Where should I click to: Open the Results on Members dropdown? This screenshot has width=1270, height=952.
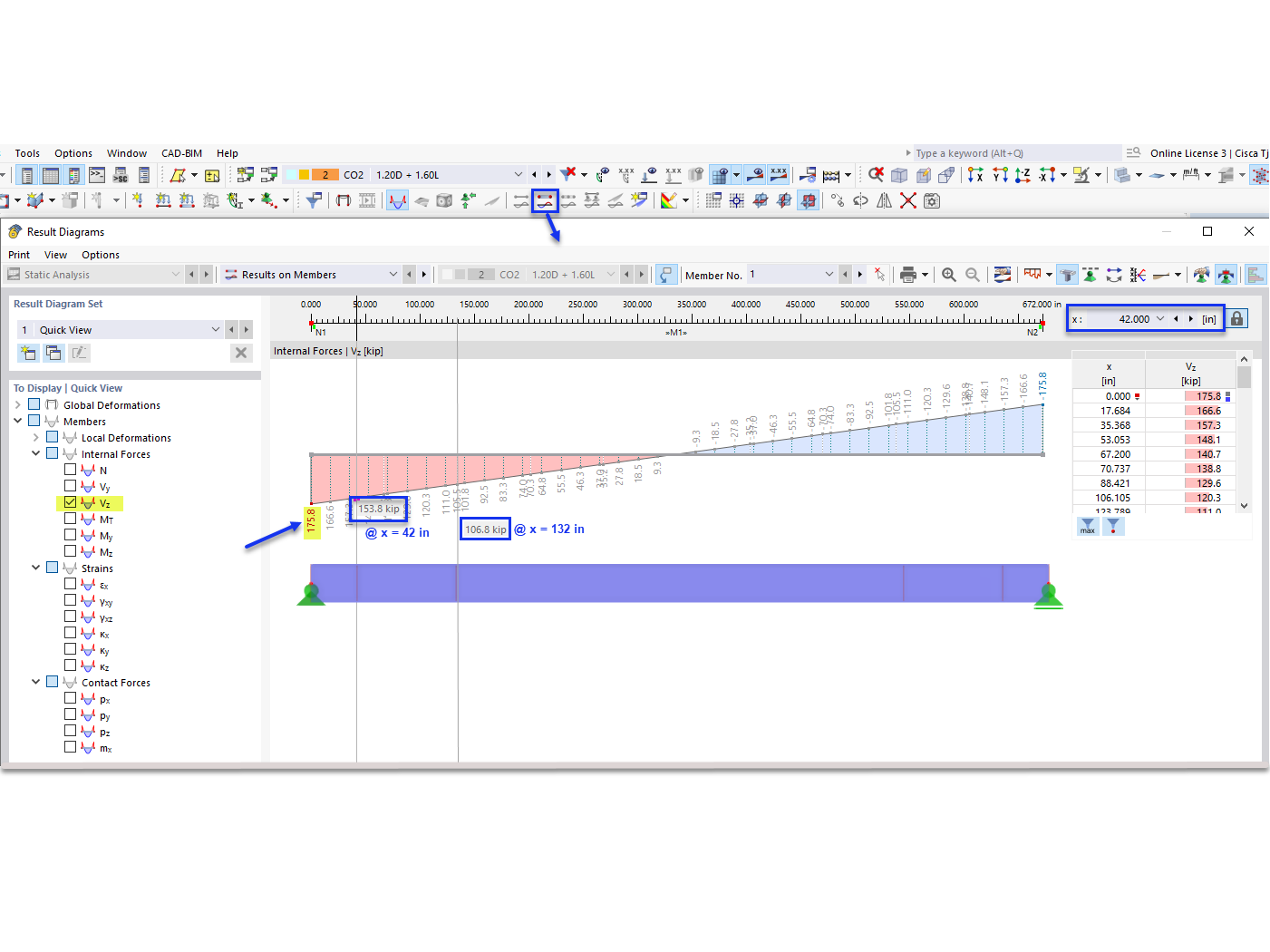(393, 274)
